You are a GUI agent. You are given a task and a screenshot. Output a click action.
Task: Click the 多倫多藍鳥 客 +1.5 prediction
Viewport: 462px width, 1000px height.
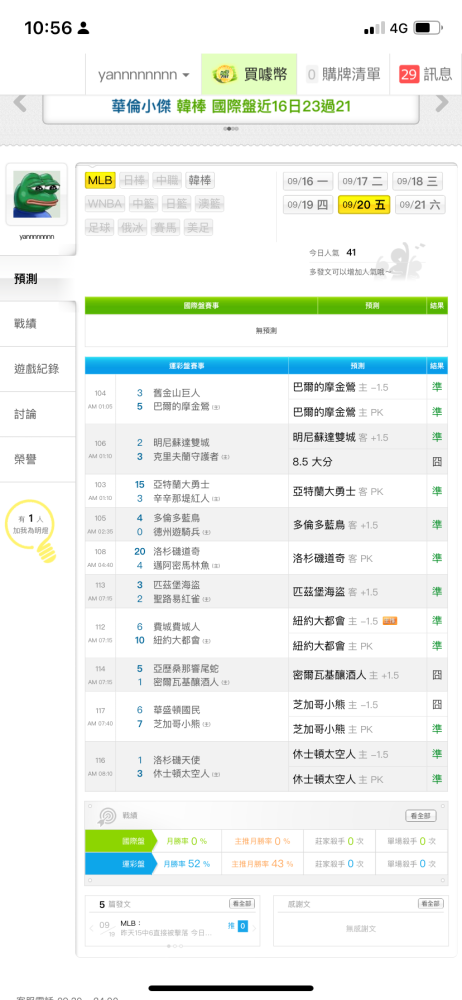point(336,525)
